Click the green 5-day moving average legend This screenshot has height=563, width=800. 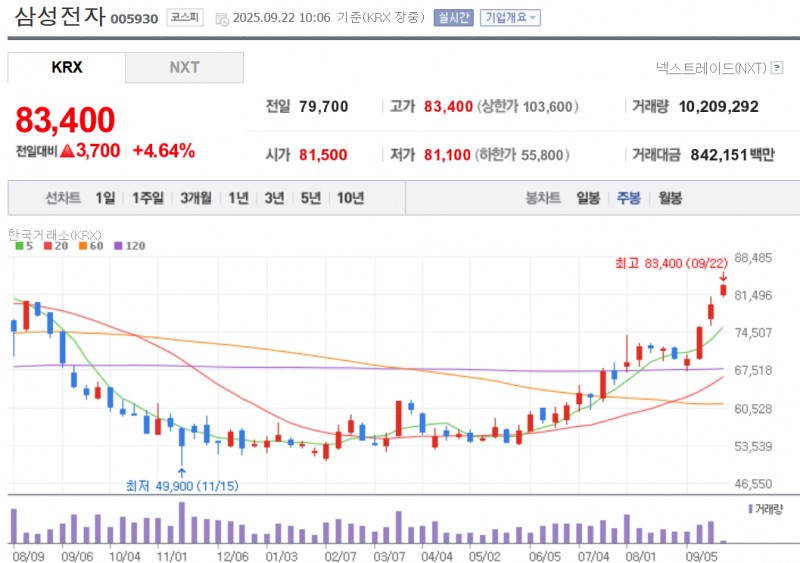(24, 246)
